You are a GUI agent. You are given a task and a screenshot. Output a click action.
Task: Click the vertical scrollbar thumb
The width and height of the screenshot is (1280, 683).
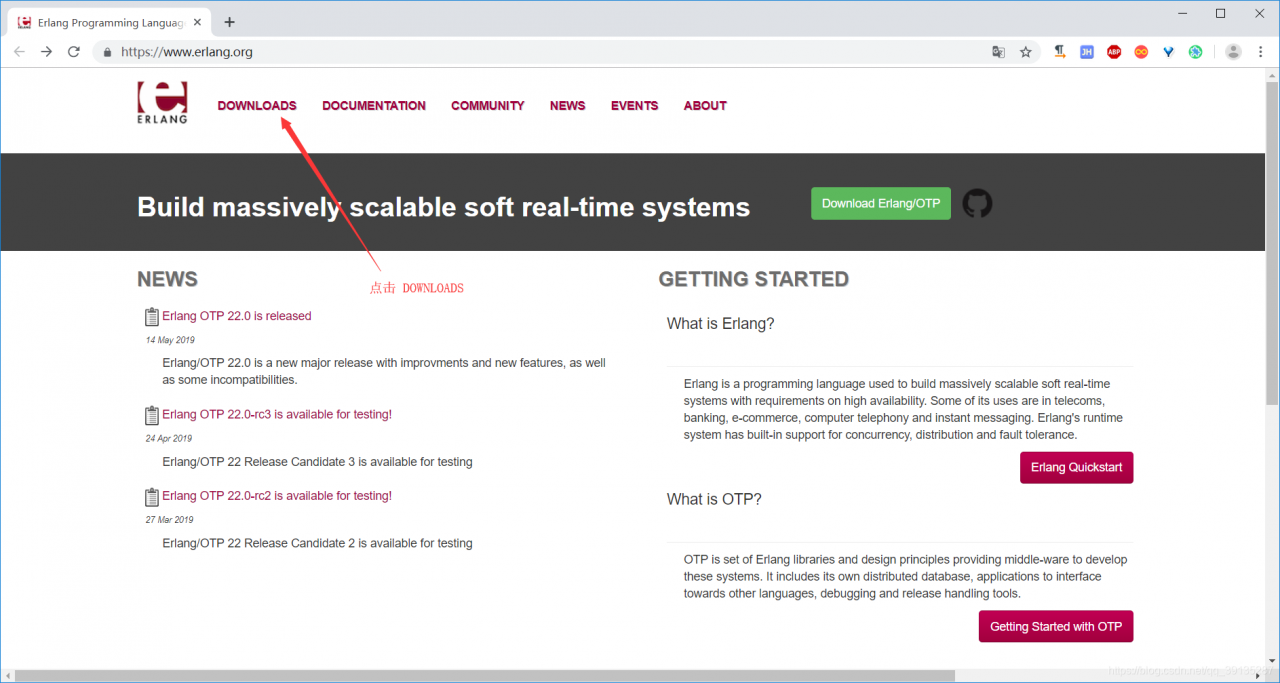tap(1272, 245)
